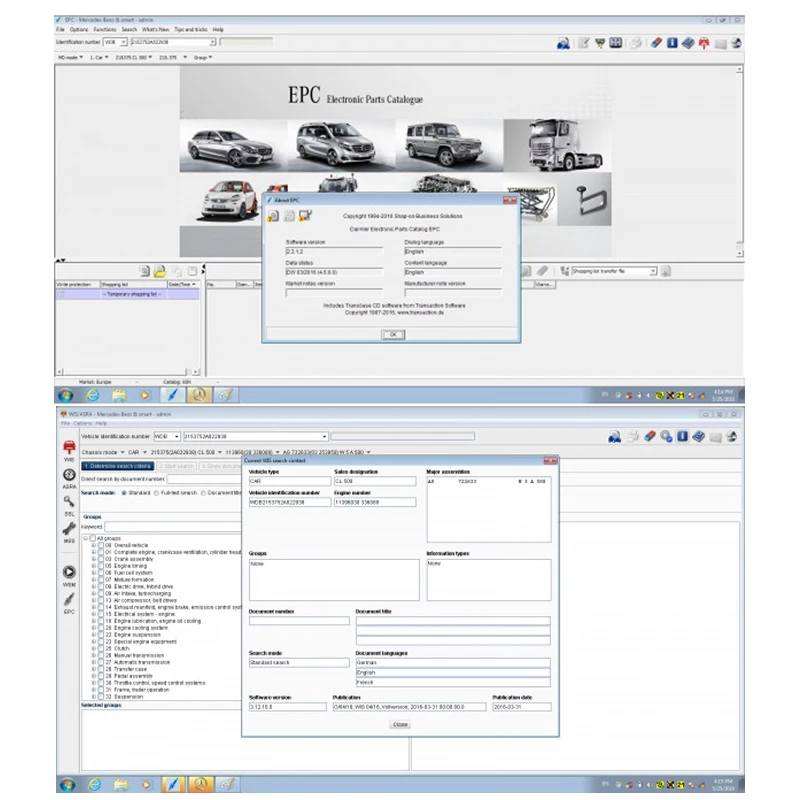Viewport: 800px width, 800px height.
Task: Click OK in the About EPC dialog
Action: point(393,335)
